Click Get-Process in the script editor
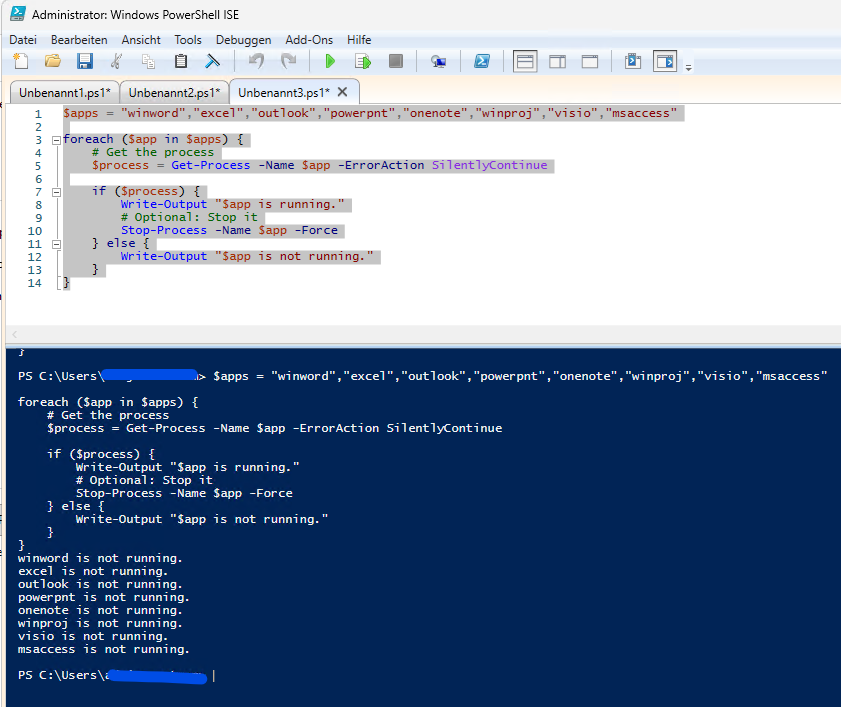 point(211,165)
